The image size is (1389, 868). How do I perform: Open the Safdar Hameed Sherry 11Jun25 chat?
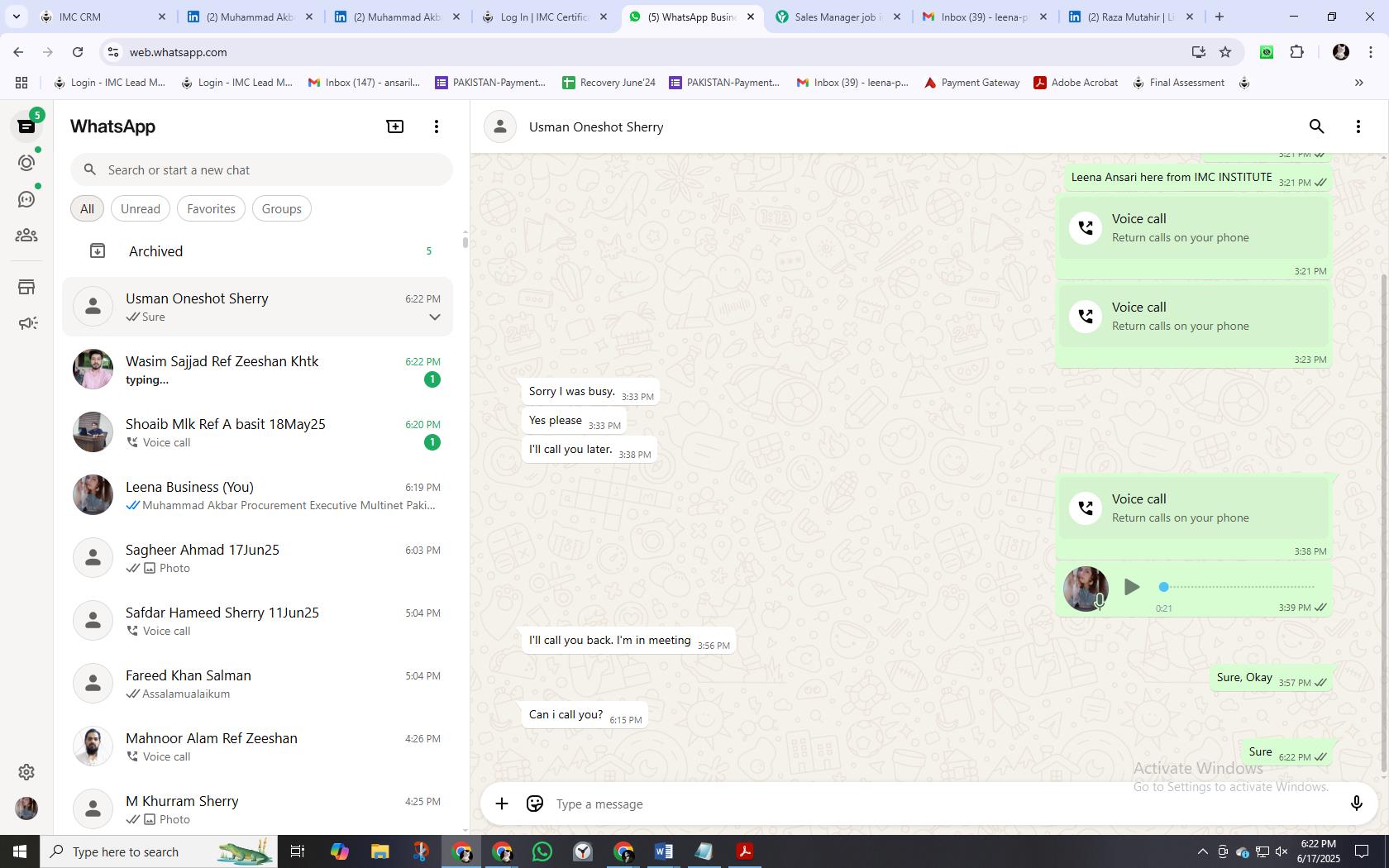click(257, 621)
